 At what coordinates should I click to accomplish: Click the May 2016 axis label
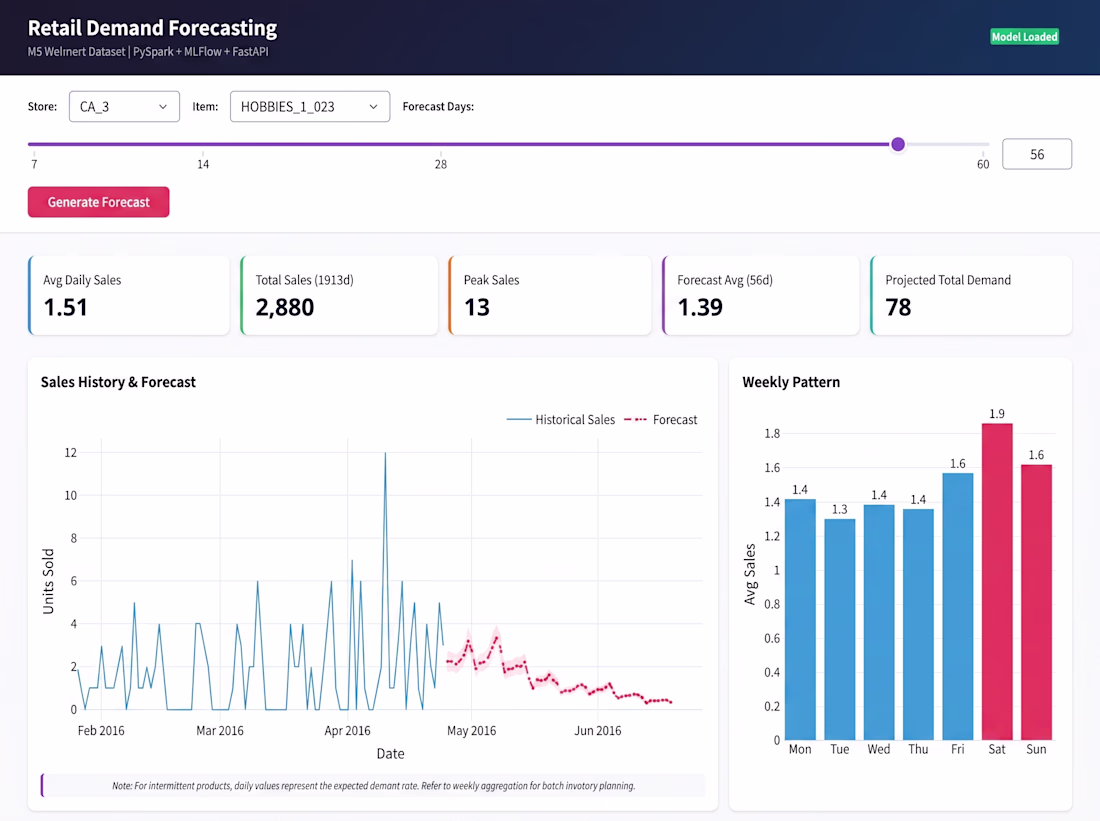click(471, 730)
